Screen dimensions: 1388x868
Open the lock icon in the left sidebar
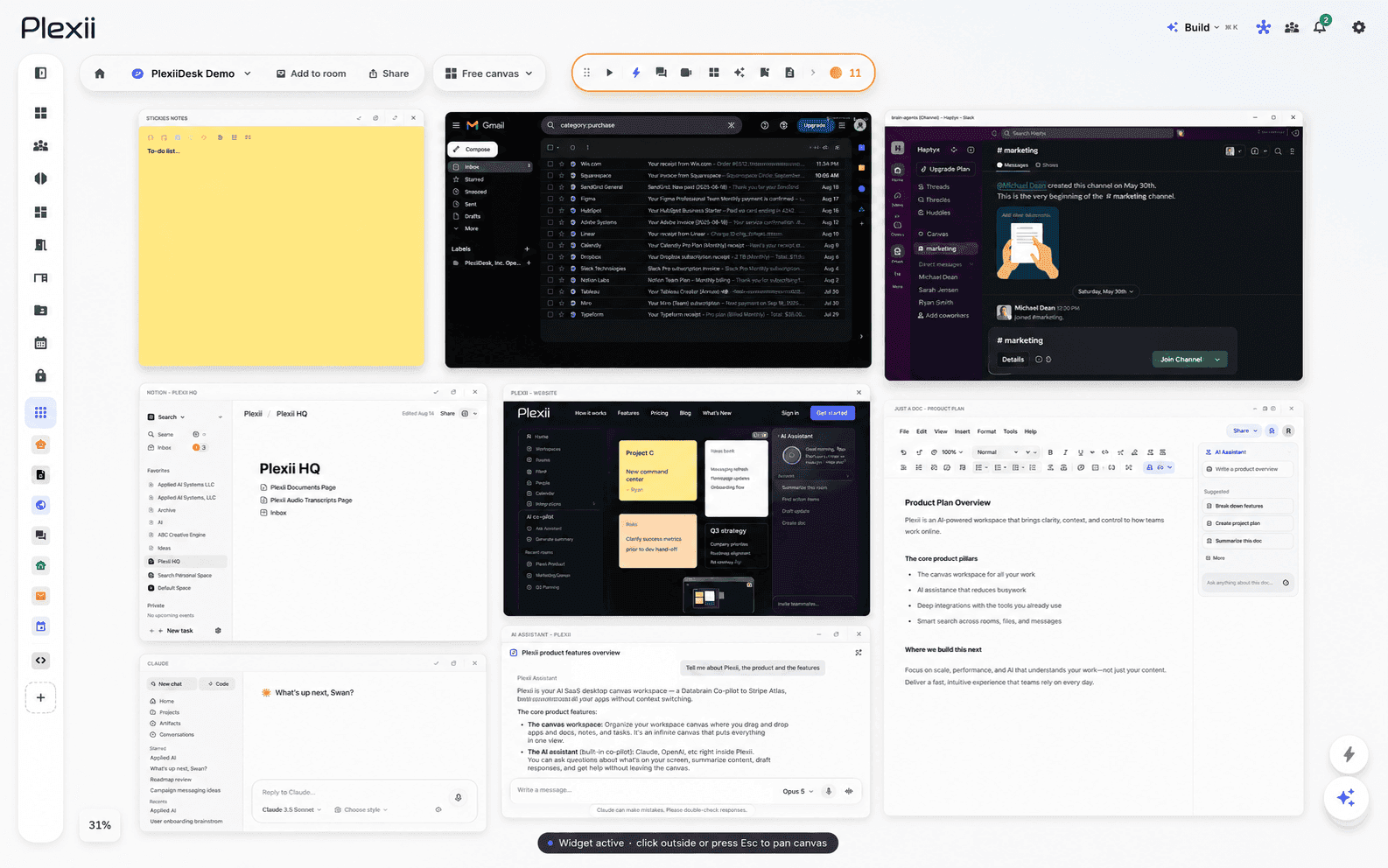40,375
